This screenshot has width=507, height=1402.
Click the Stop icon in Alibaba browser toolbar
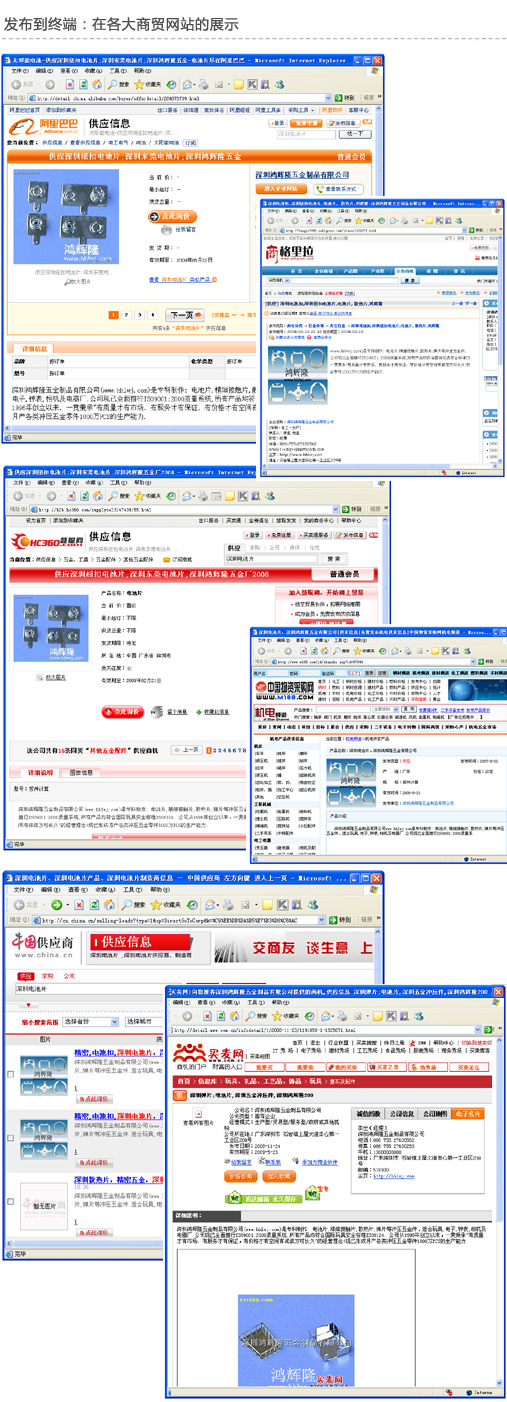click(70, 84)
